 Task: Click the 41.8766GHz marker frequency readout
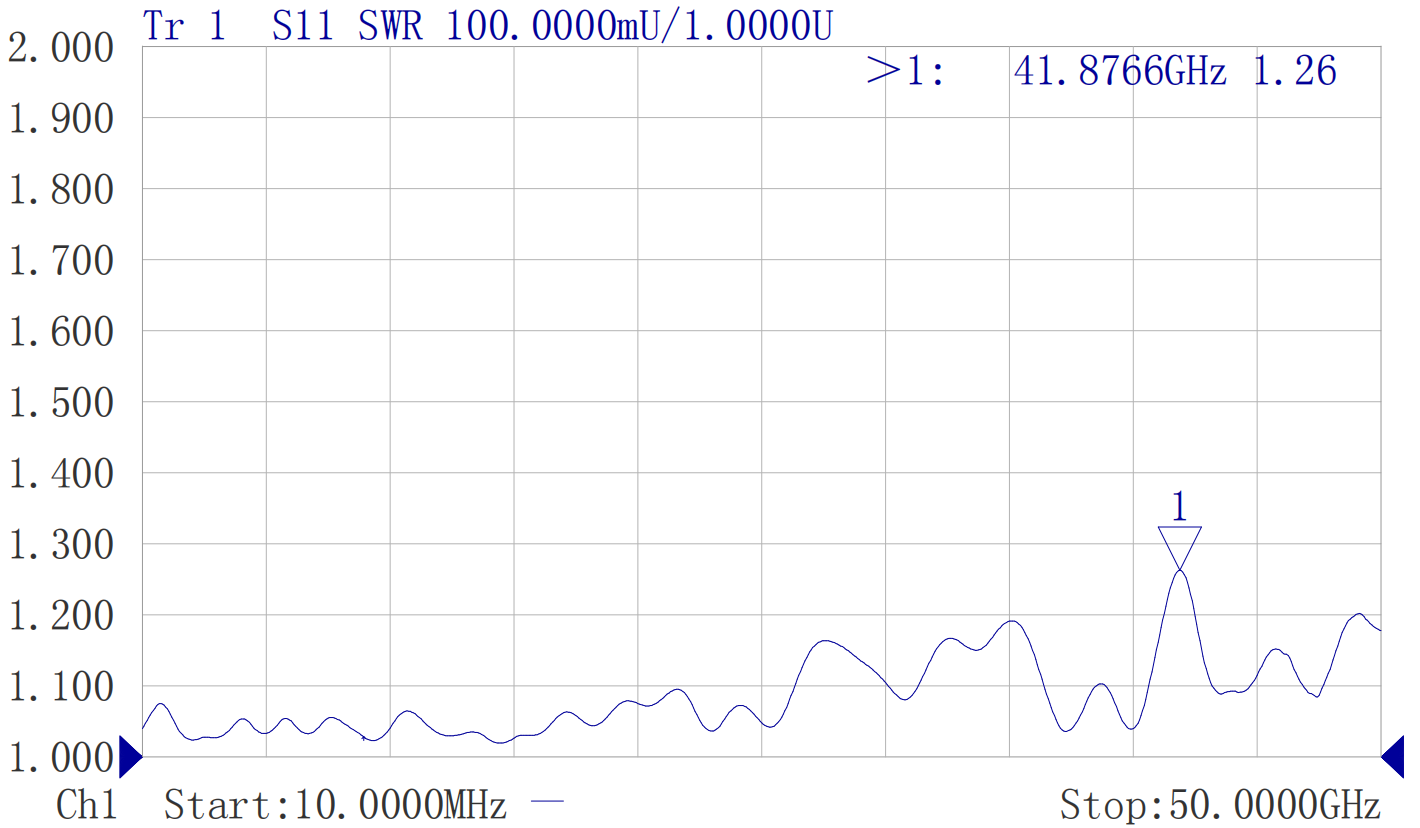coord(1120,71)
